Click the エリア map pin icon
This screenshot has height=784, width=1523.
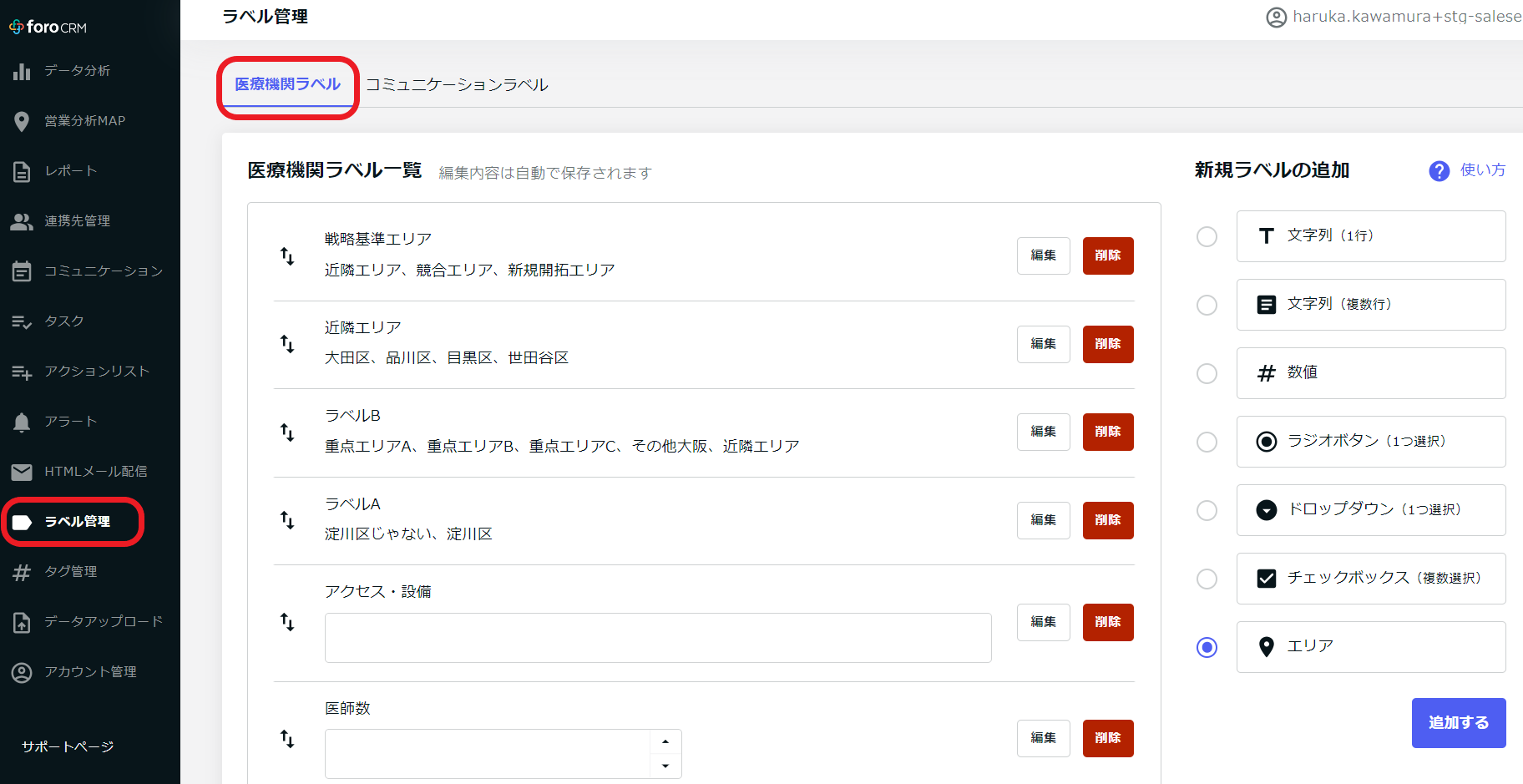pos(1267,647)
